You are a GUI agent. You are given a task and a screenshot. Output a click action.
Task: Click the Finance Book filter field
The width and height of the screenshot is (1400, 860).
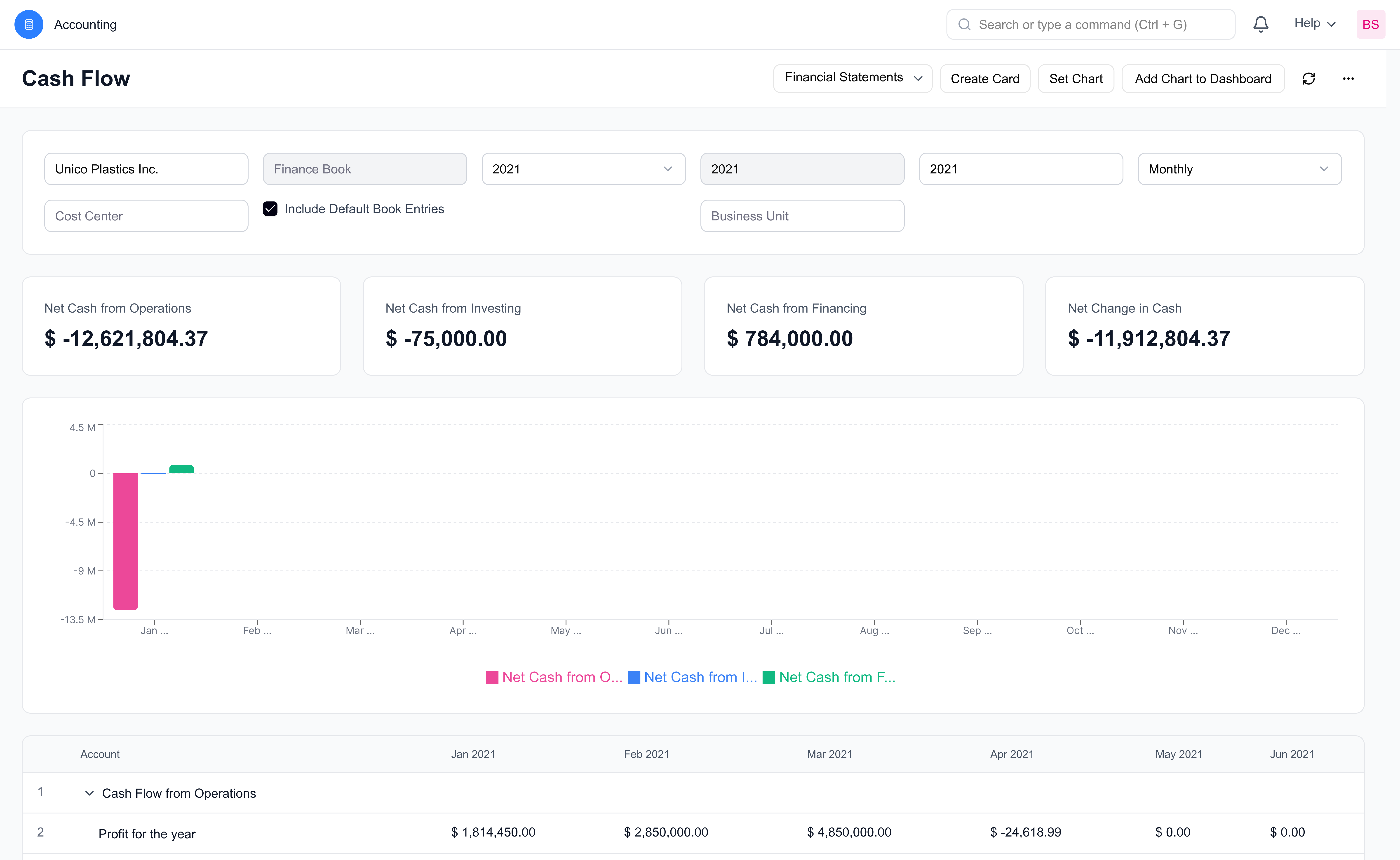point(365,169)
